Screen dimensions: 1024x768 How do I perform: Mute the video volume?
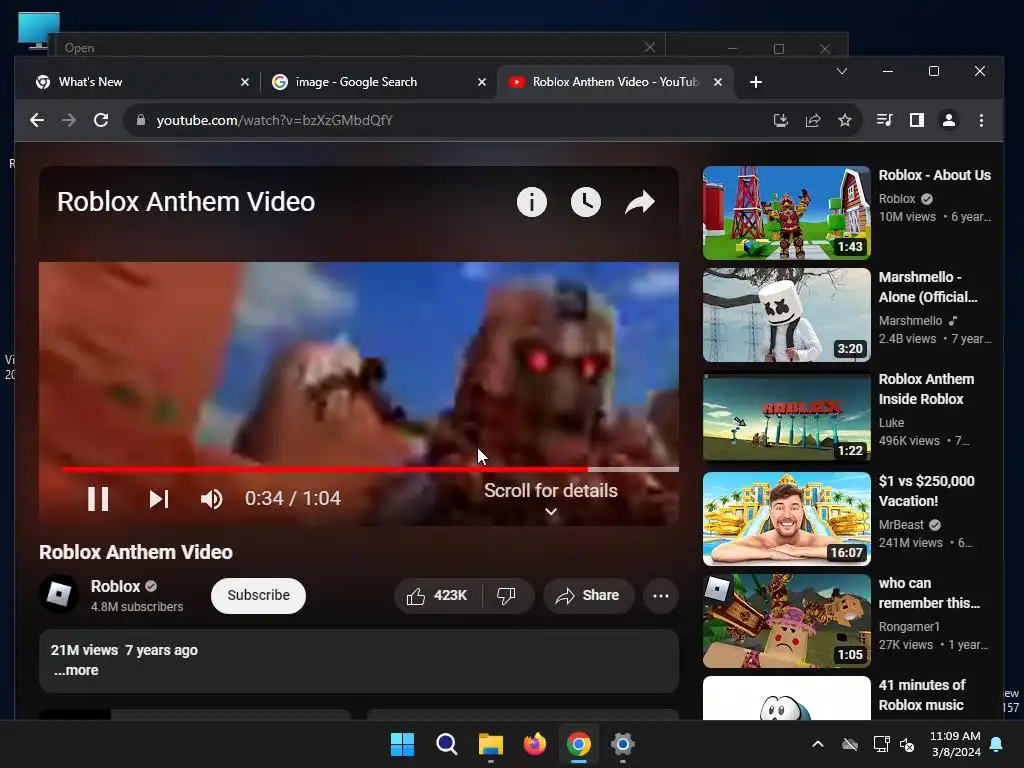(x=212, y=499)
